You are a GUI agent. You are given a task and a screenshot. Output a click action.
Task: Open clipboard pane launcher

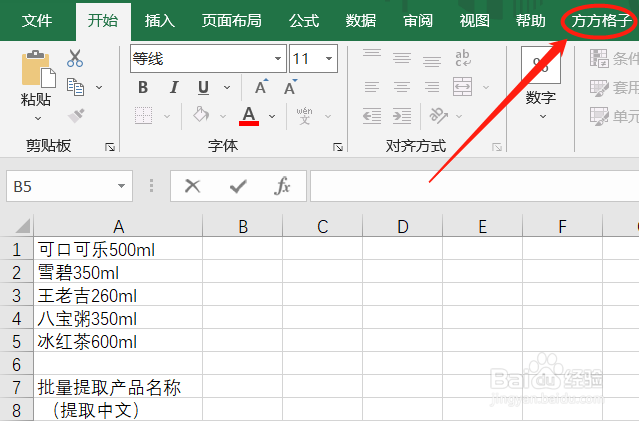click(110, 147)
